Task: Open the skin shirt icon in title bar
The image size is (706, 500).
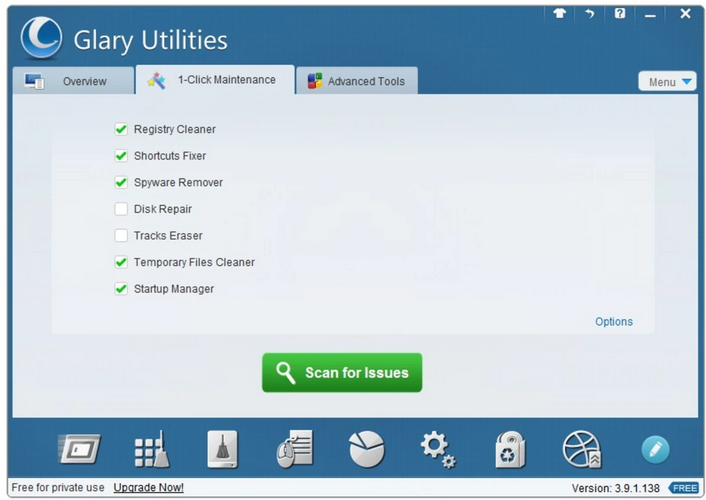Action: (559, 14)
